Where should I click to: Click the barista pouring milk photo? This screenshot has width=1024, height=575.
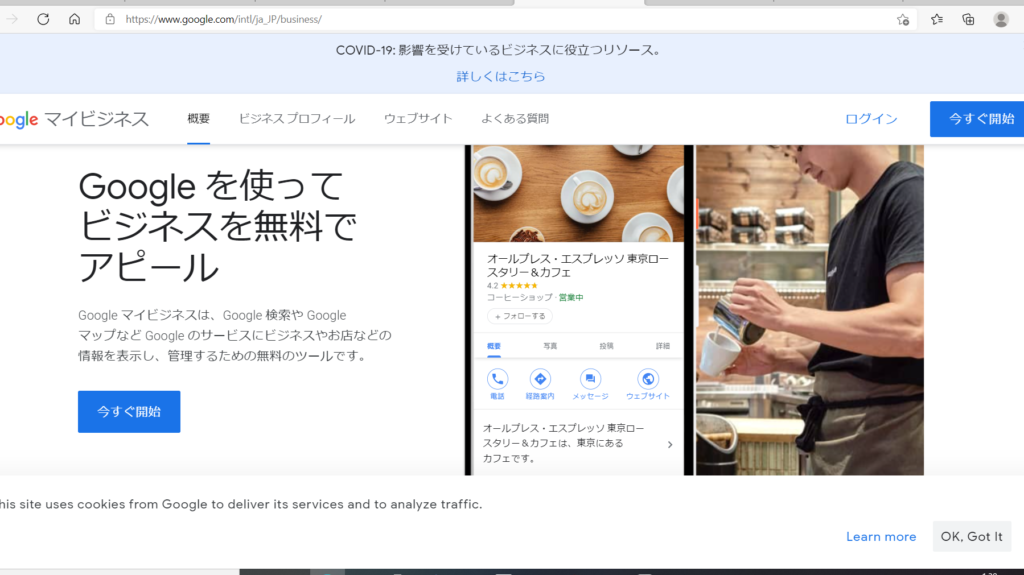810,310
